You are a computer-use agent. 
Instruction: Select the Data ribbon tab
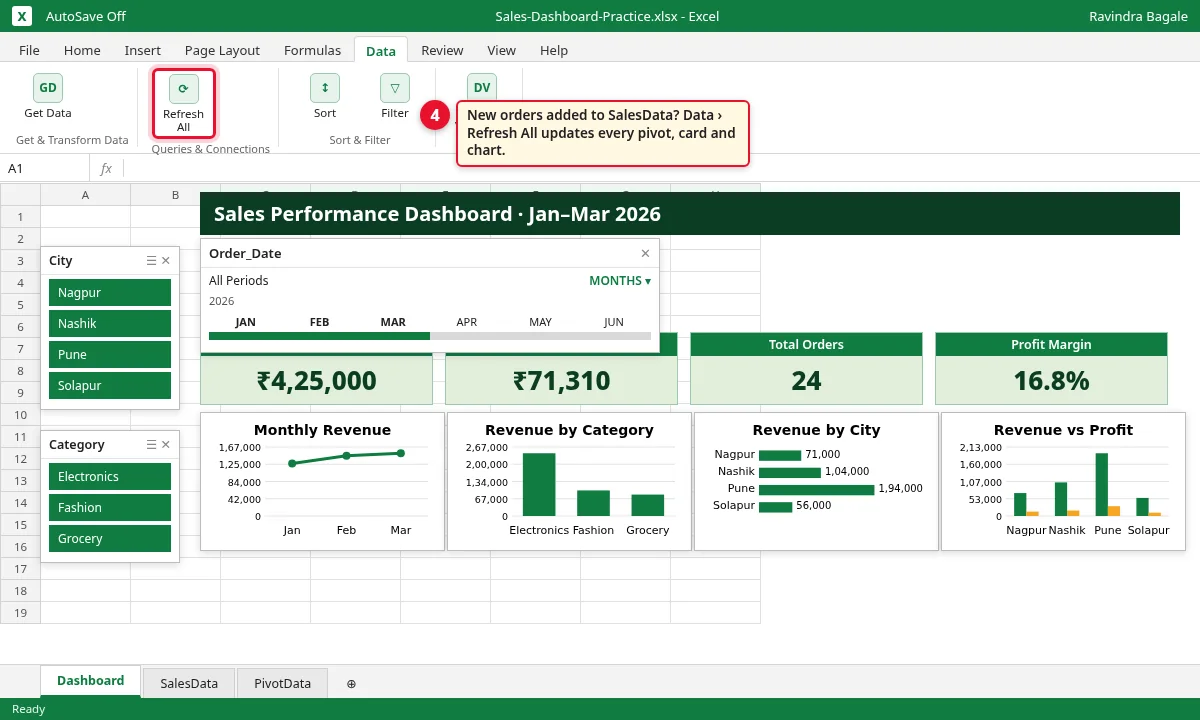[381, 50]
